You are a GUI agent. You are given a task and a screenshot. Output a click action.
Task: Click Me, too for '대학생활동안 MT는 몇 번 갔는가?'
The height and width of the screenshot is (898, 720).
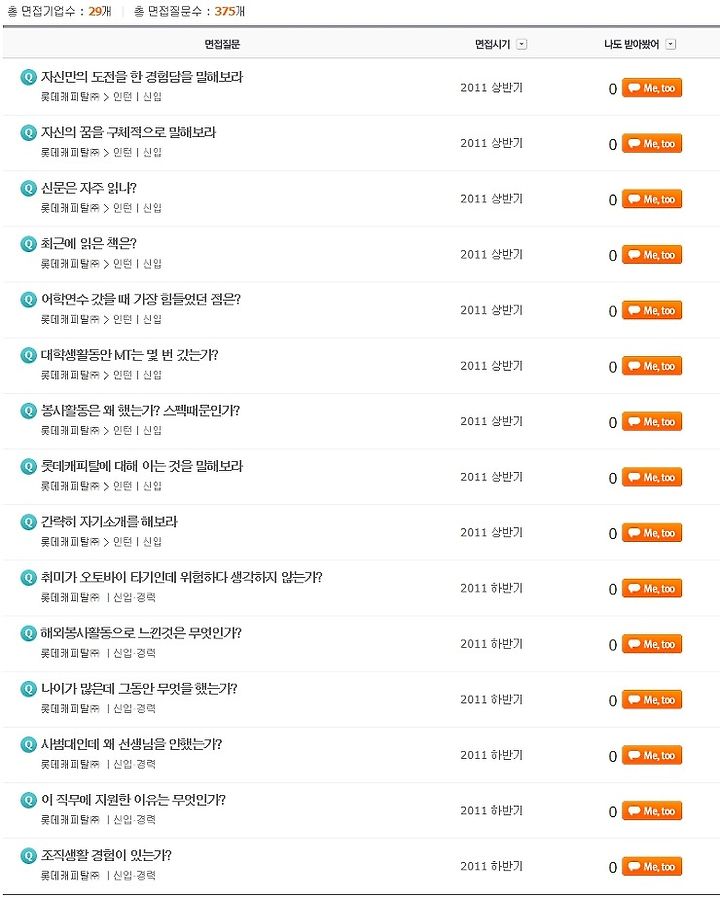(x=652, y=366)
